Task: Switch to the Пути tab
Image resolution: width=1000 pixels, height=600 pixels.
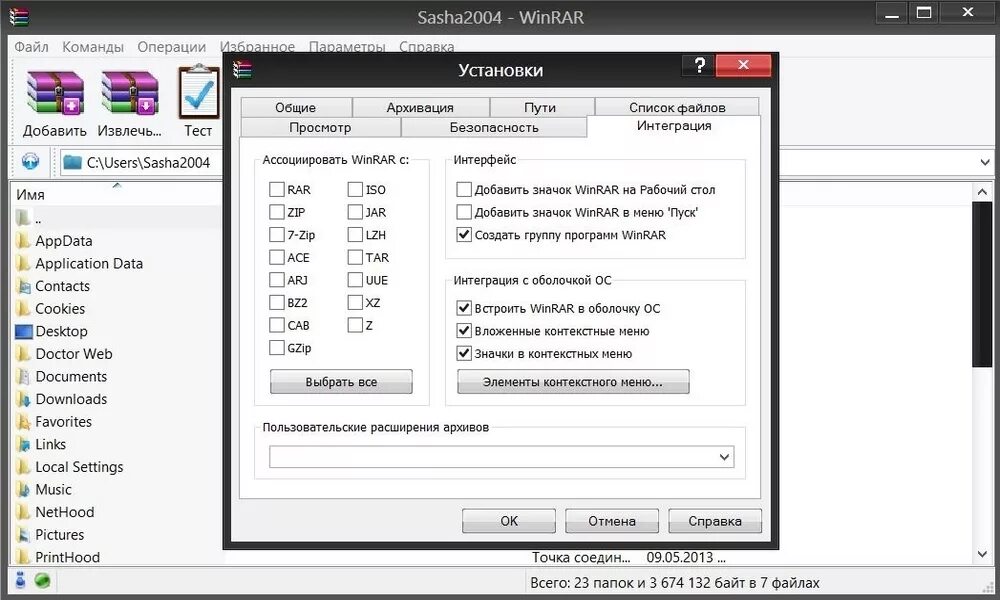Action: click(x=541, y=107)
